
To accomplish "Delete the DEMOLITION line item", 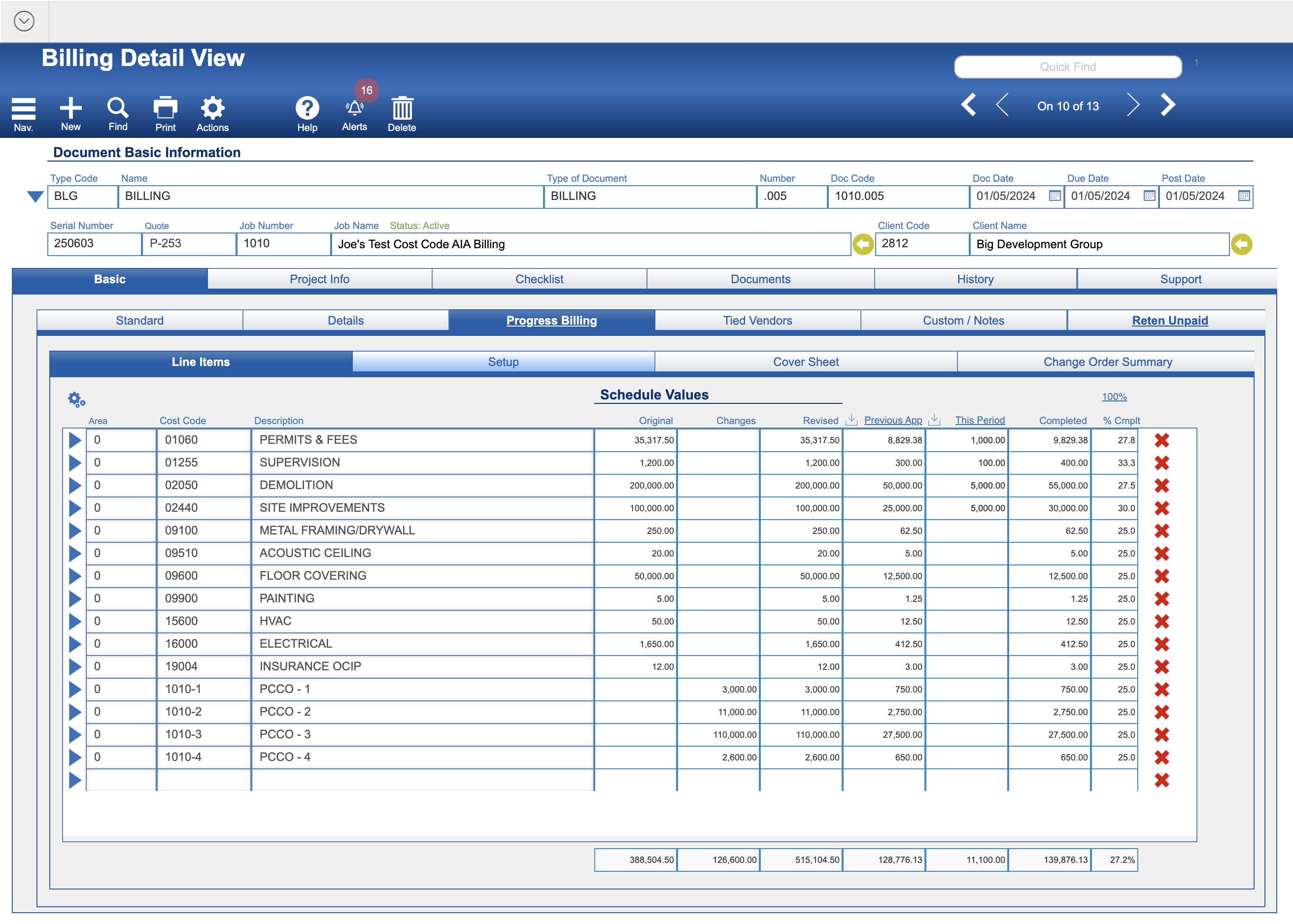I will (x=1161, y=485).
